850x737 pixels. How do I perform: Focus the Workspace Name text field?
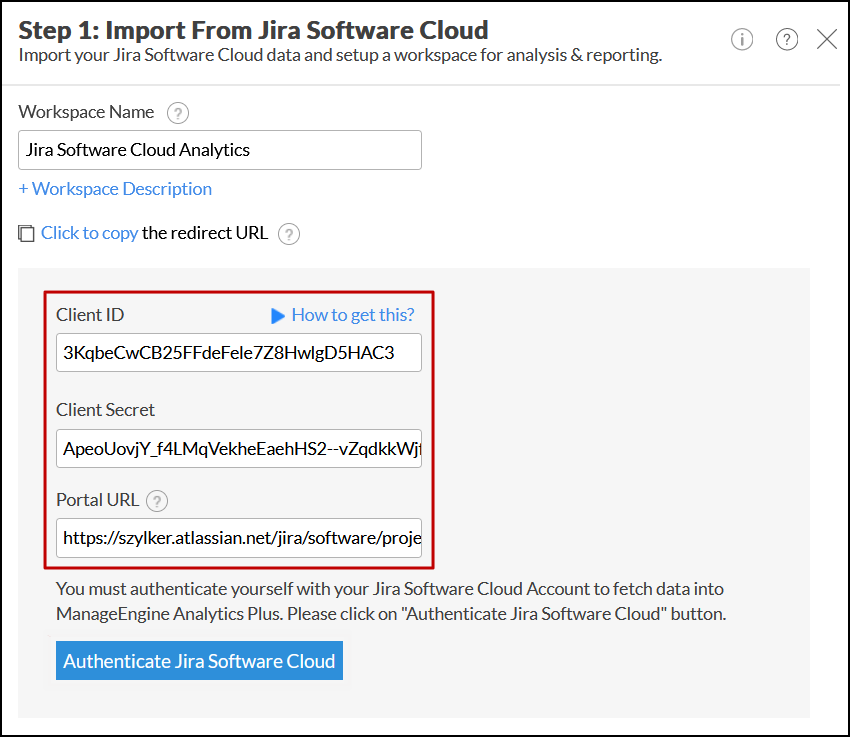coord(220,150)
